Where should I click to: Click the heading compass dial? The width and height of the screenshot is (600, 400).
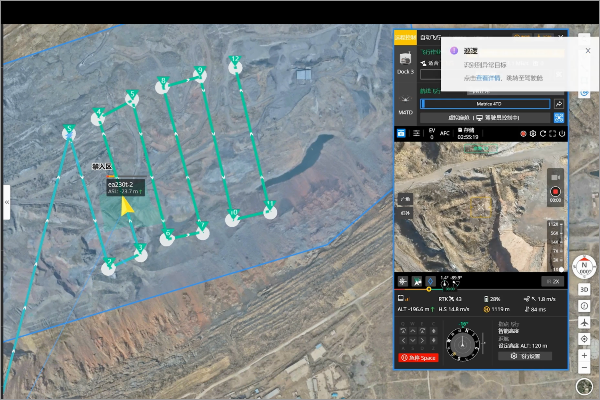click(463, 344)
